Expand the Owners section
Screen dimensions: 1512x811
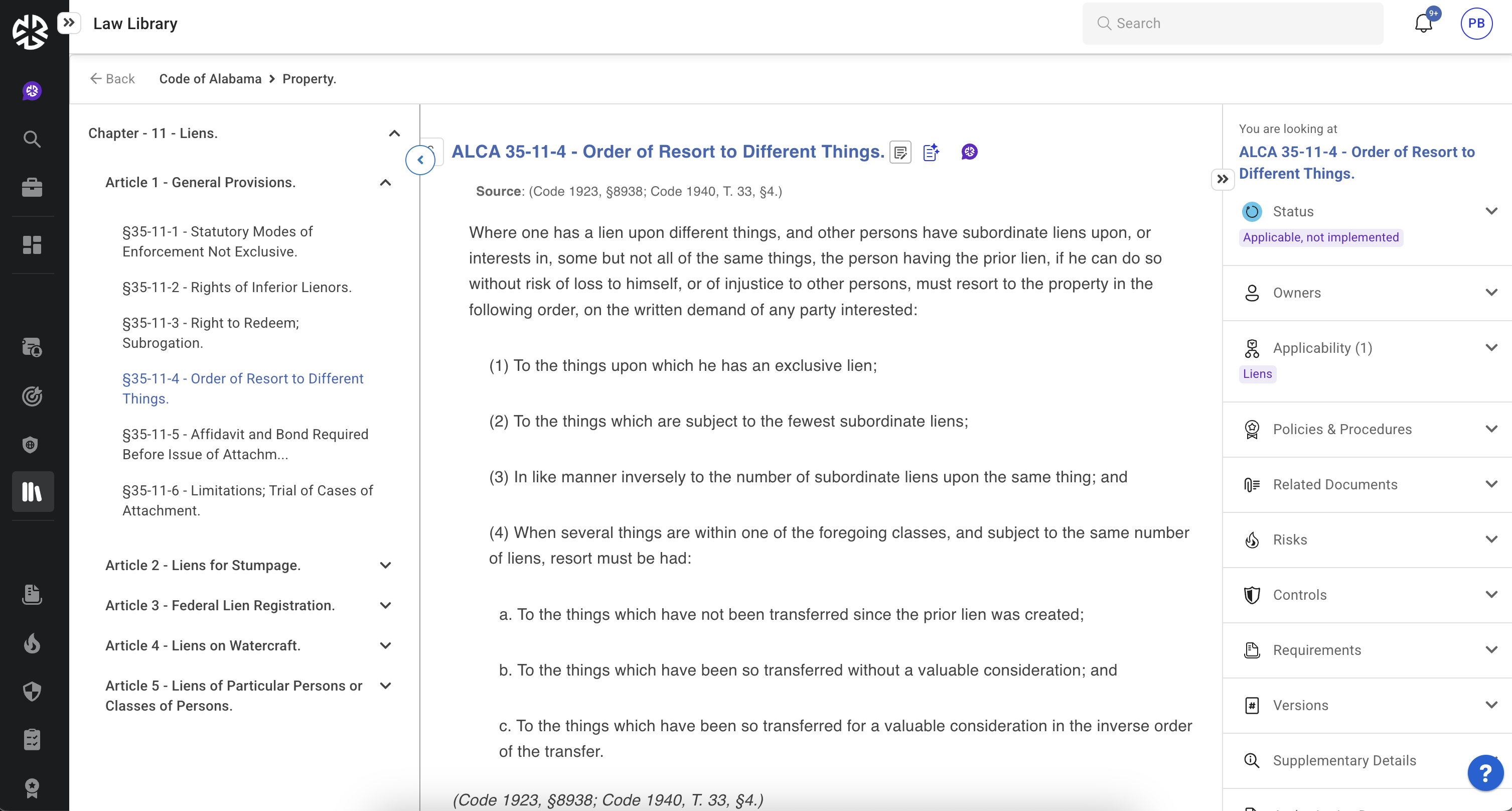pyautogui.click(x=1491, y=293)
